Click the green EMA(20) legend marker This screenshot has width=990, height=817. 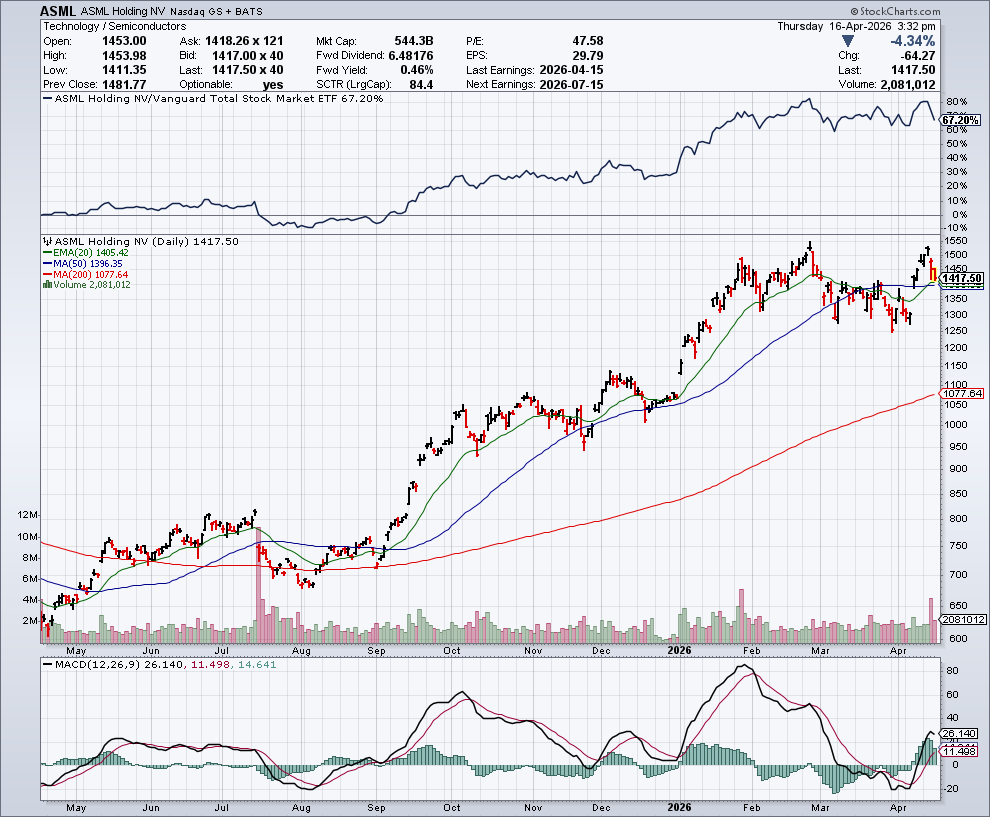[x=47, y=253]
